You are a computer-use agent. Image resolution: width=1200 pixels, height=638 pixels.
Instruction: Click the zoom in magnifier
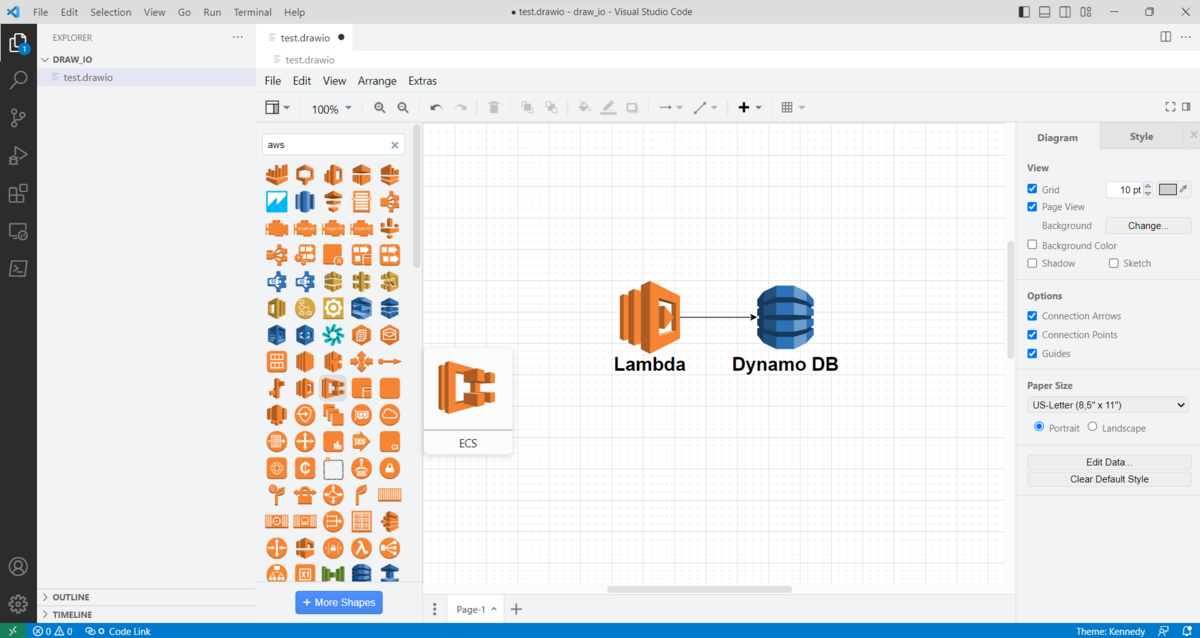(380, 108)
